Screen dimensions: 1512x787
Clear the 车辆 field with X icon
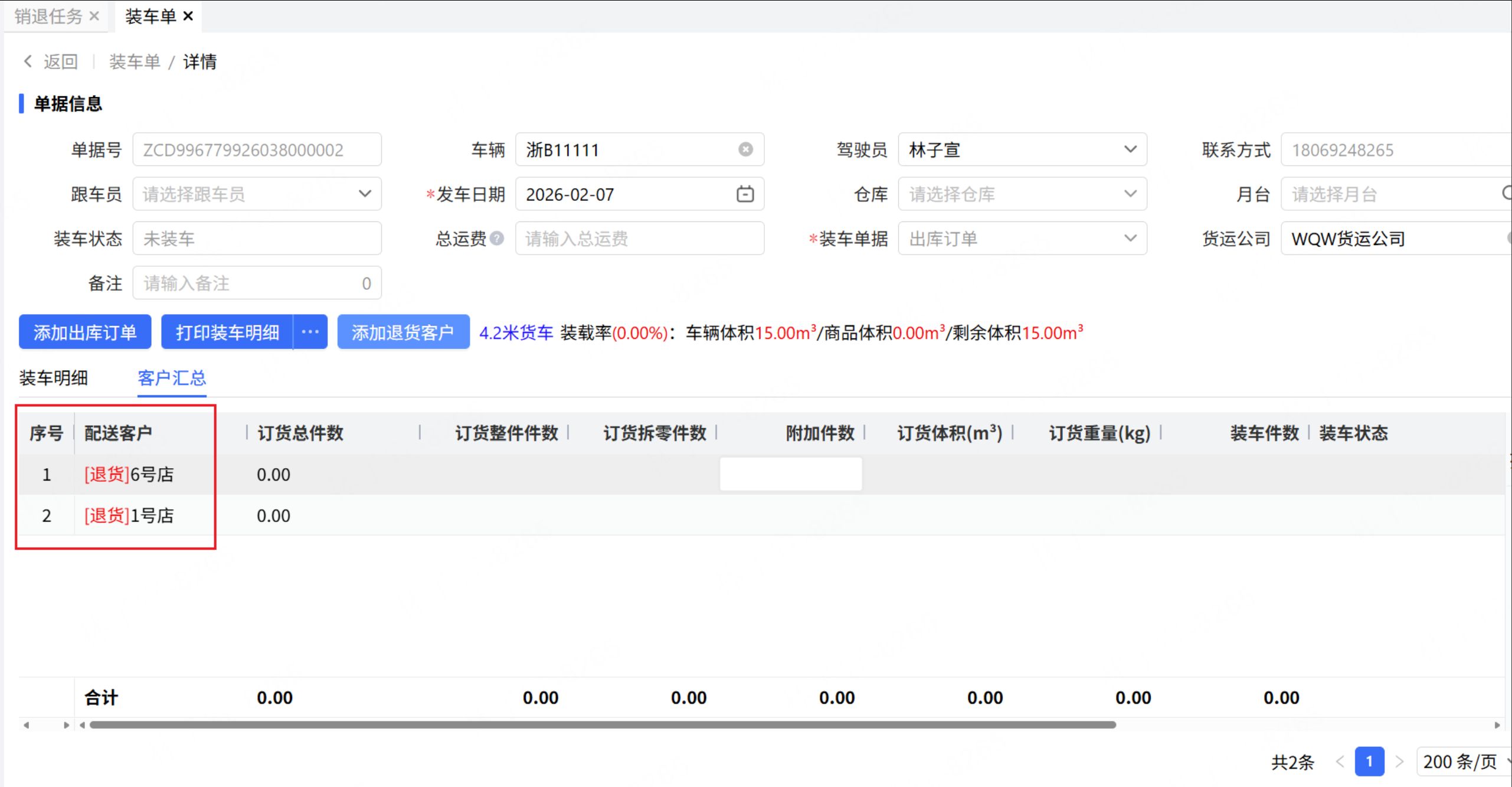(745, 149)
